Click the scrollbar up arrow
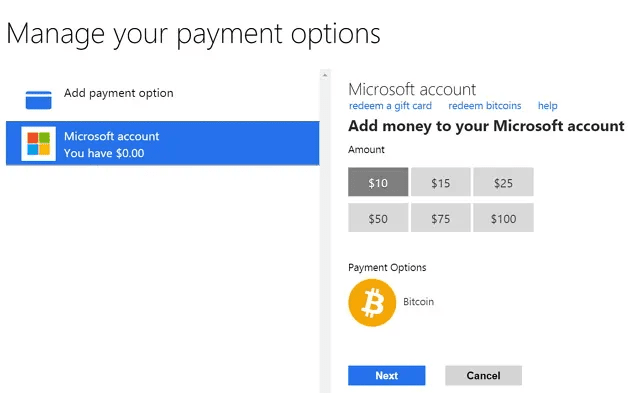 325,75
